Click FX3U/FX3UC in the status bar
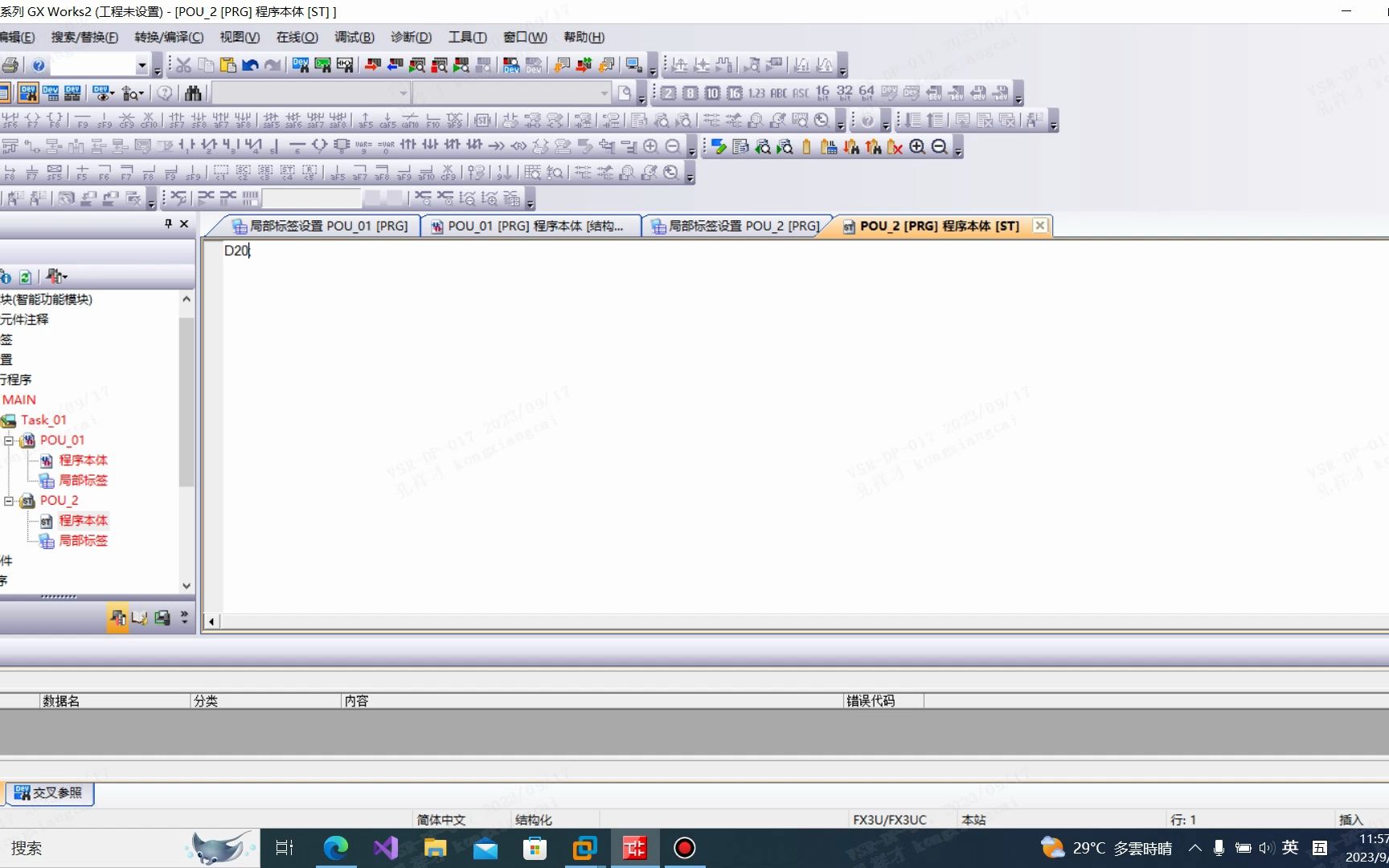Screen dimensions: 1389x868 click(890, 820)
